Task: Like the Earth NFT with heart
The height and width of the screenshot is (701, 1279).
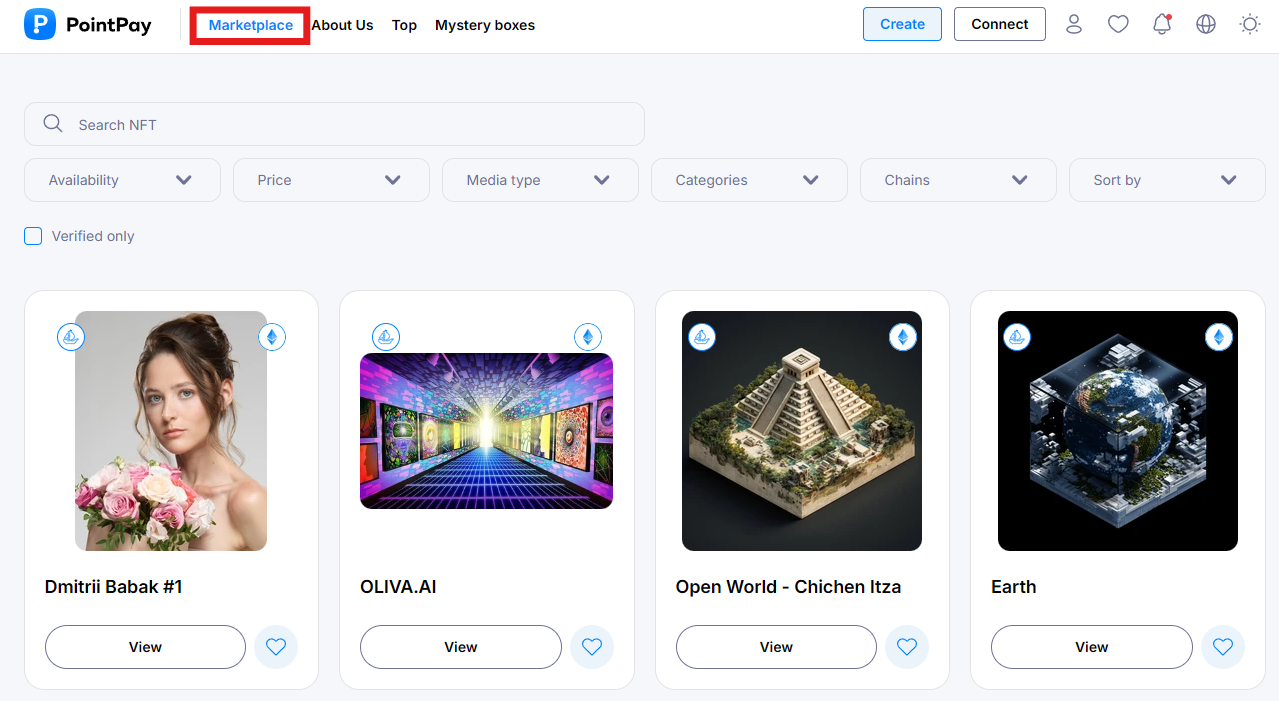Action: [x=1223, y=647]
